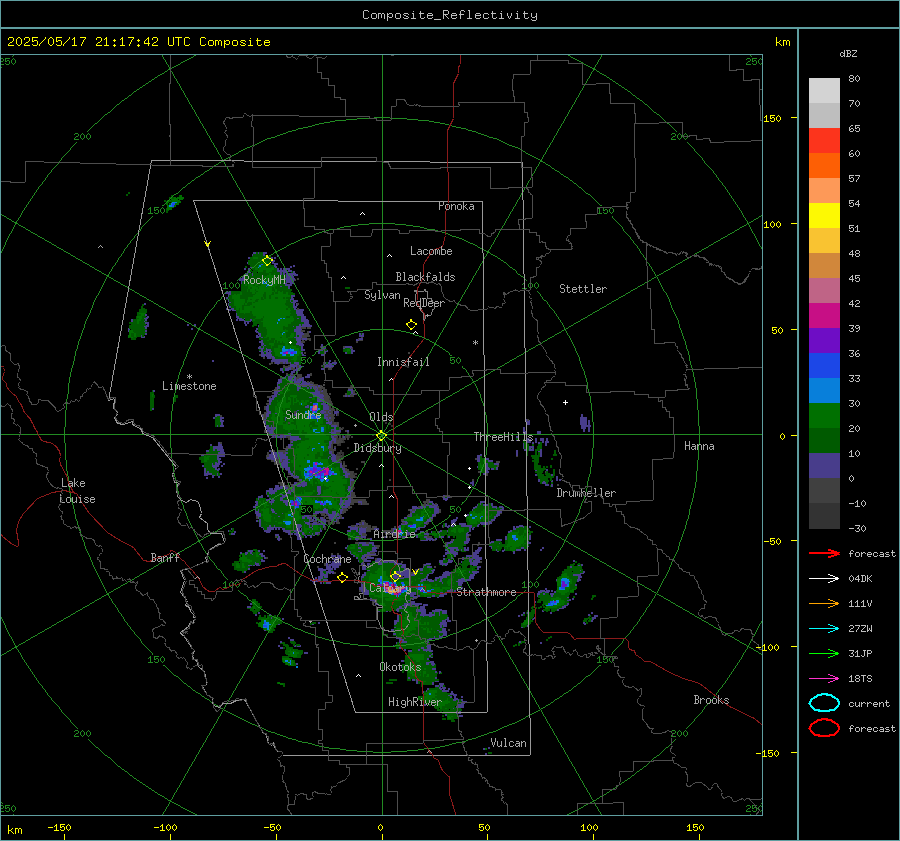Click the Lacombe city label

(x=431, y=251)
